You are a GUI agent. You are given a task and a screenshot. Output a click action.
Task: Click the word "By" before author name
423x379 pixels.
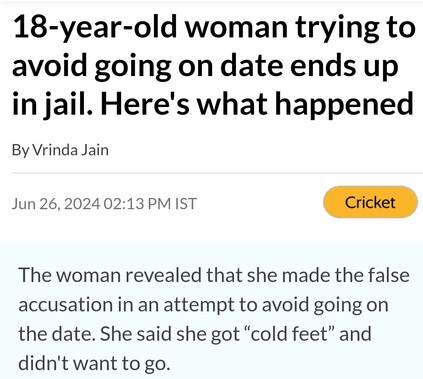pos(21,150)
